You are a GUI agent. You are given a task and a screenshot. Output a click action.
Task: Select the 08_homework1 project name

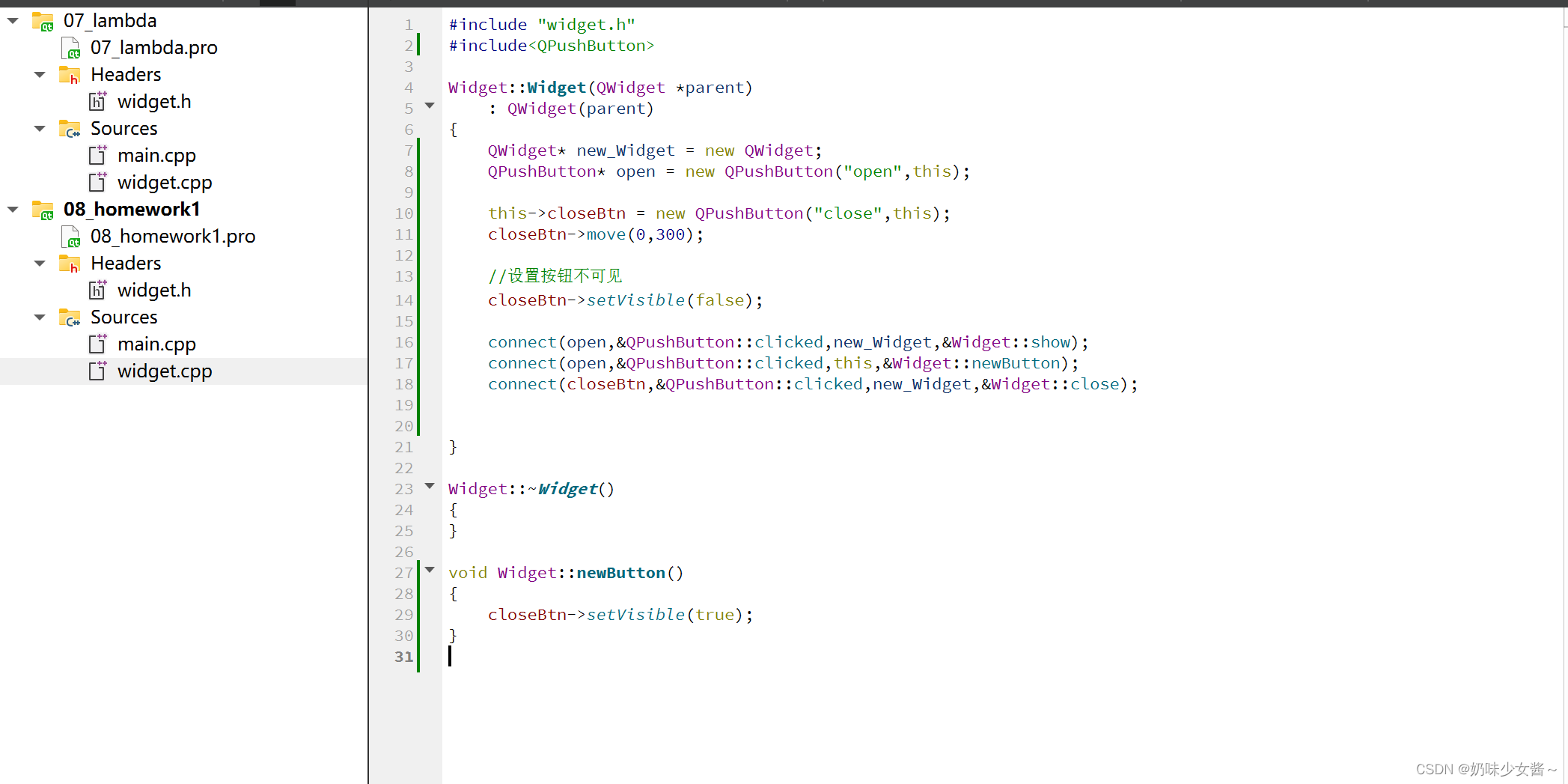132,210
